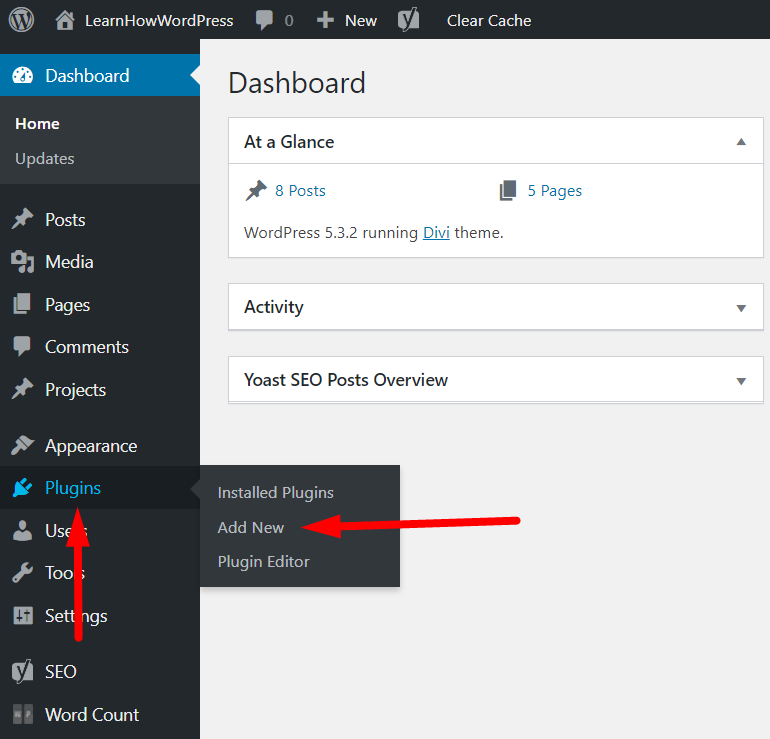Click the Plugins plug icon
Screen dimensions: 770x739
[x=23, y=488]
